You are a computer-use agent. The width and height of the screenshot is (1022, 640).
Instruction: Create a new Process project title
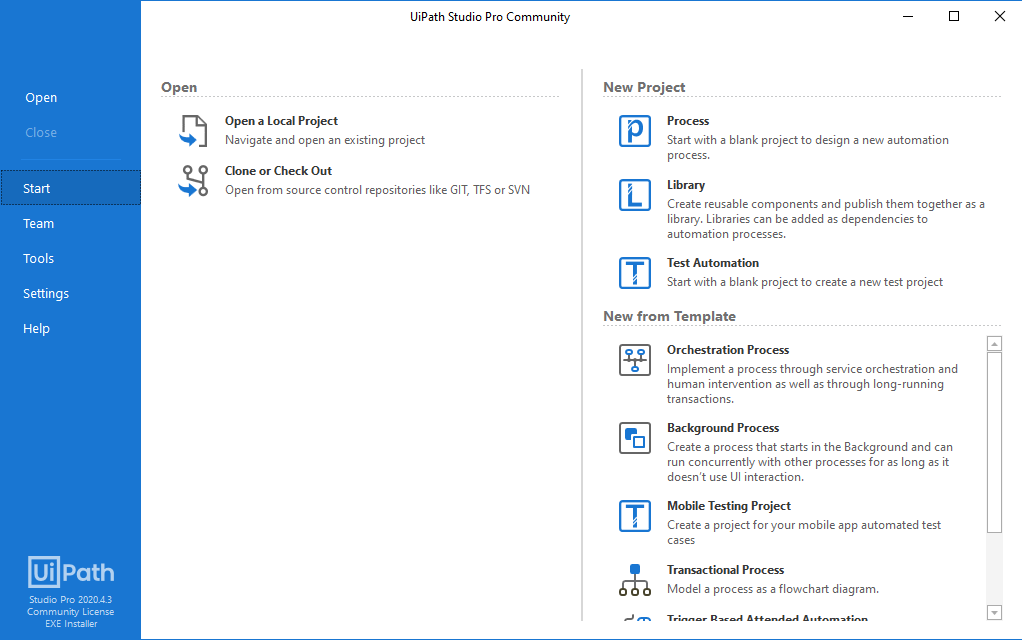[688, 121]
